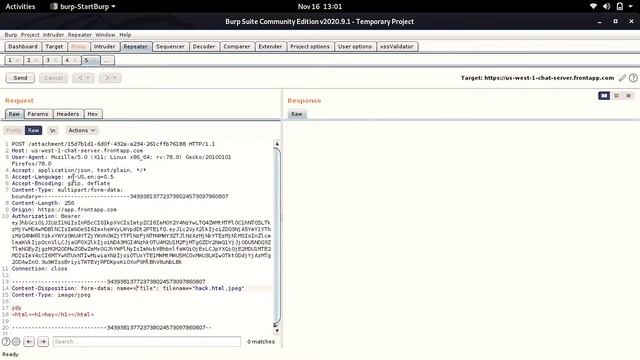
Task: Go back in Repeater history
Action: pos(83,78)
